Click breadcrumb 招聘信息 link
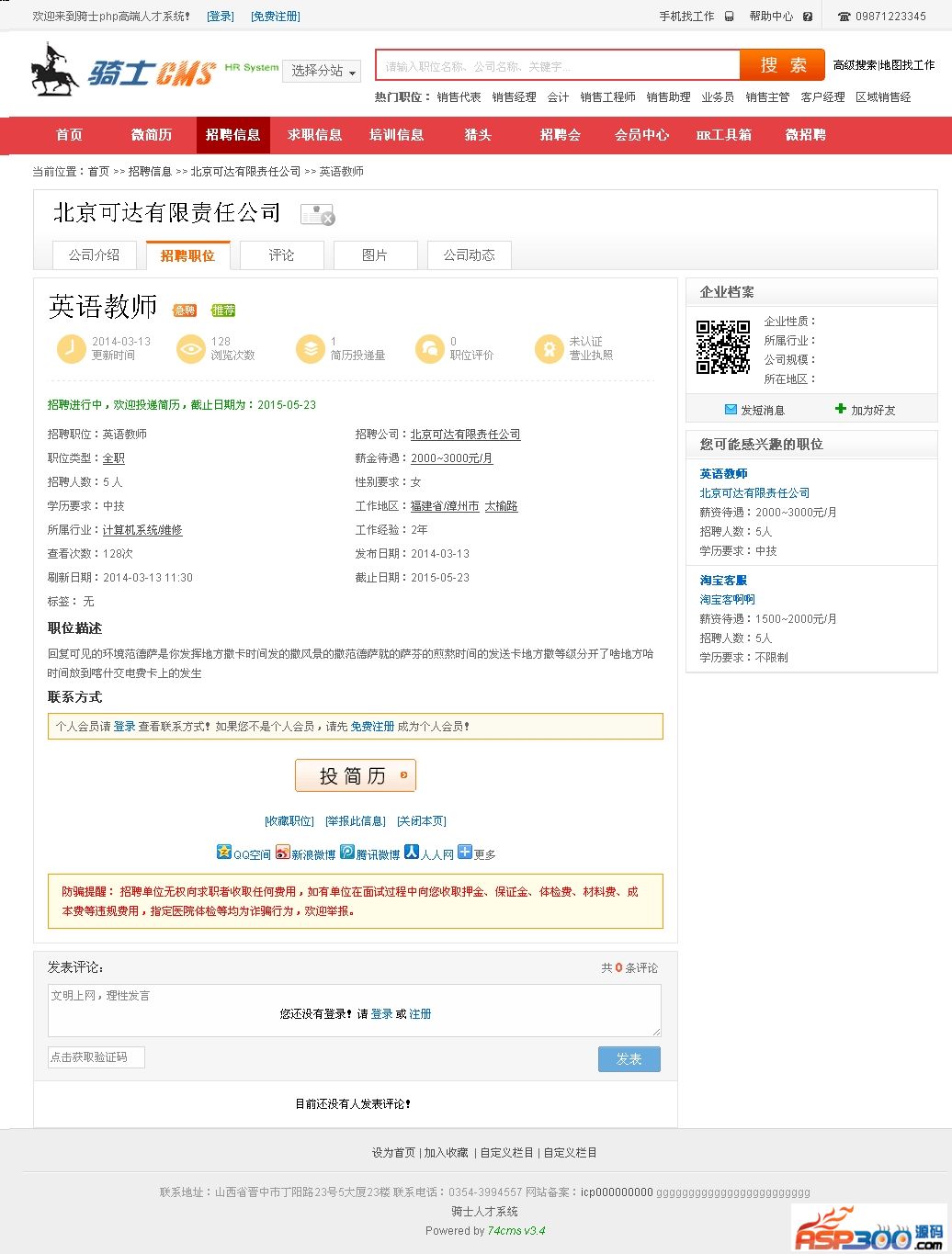 point(150,171)
